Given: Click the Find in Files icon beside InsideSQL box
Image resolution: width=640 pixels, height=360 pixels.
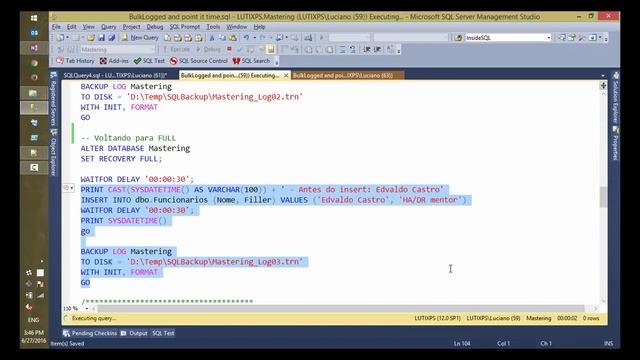Looking at the screenshot, I should click(458, 38).
